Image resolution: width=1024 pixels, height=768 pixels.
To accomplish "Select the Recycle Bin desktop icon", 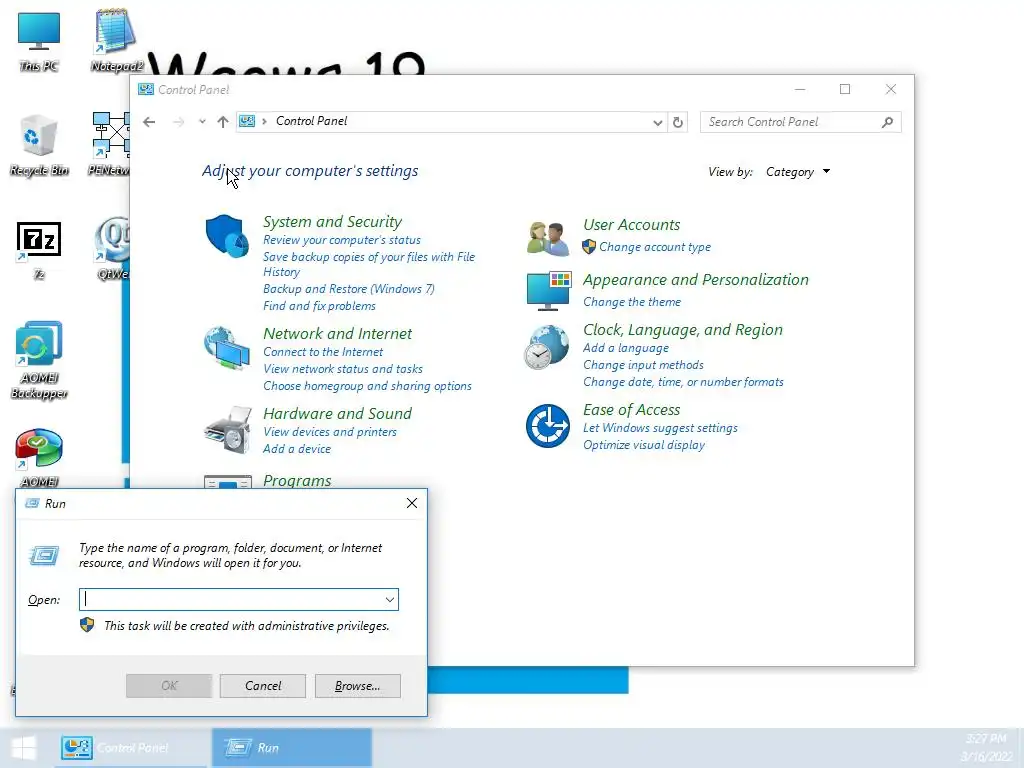I will point(39,145).
